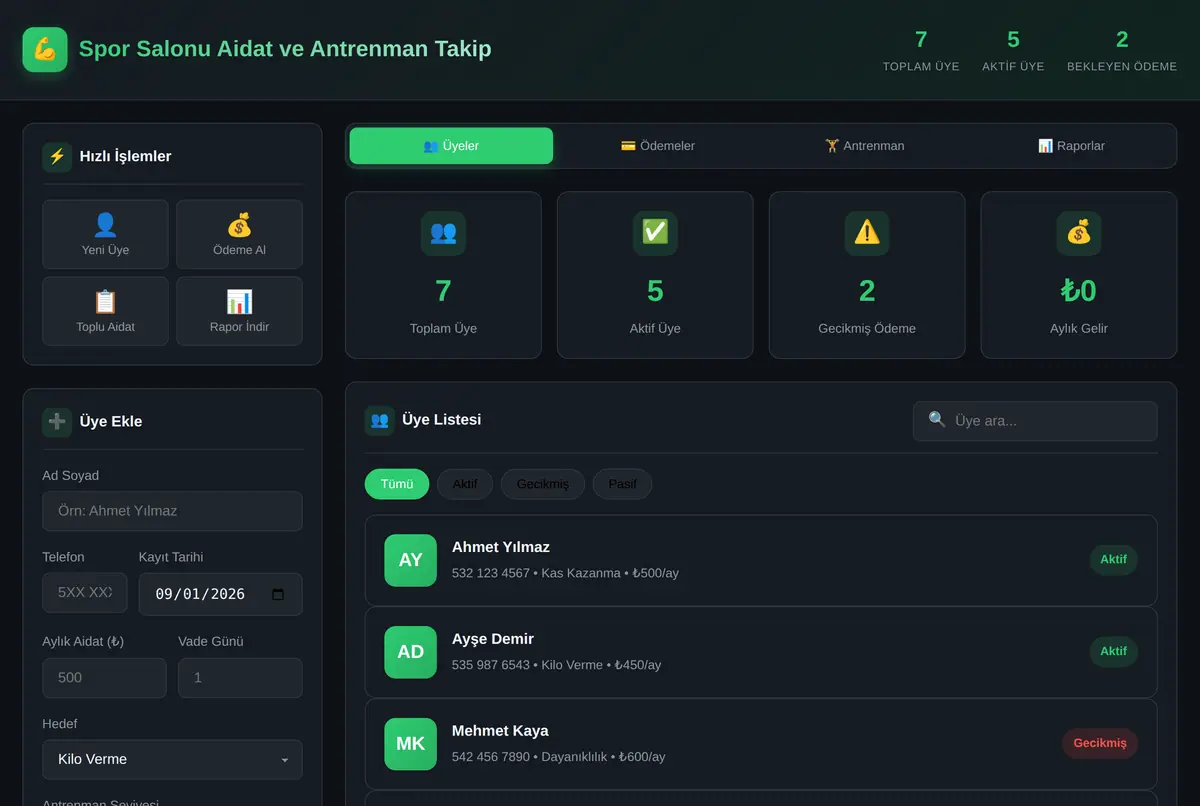Click the Aktif badge on Ayşe Demir
Screen dimensions: 1200x806
pos(1113,652)
